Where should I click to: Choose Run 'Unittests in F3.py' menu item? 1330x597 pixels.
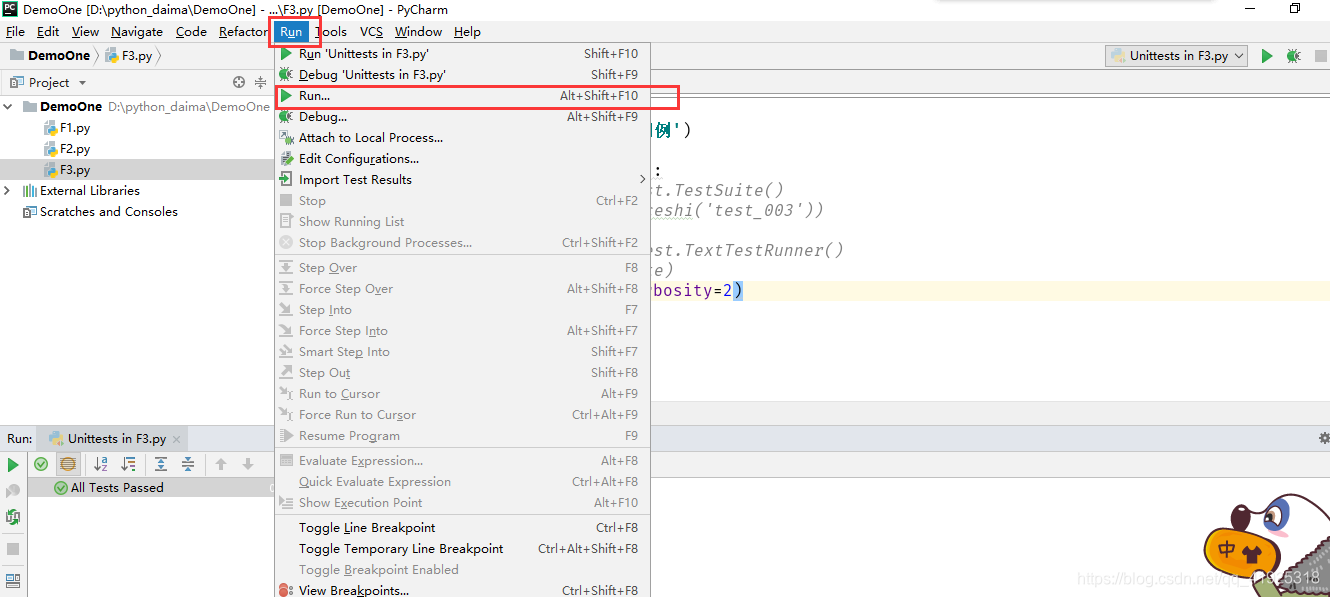[463, 54]
